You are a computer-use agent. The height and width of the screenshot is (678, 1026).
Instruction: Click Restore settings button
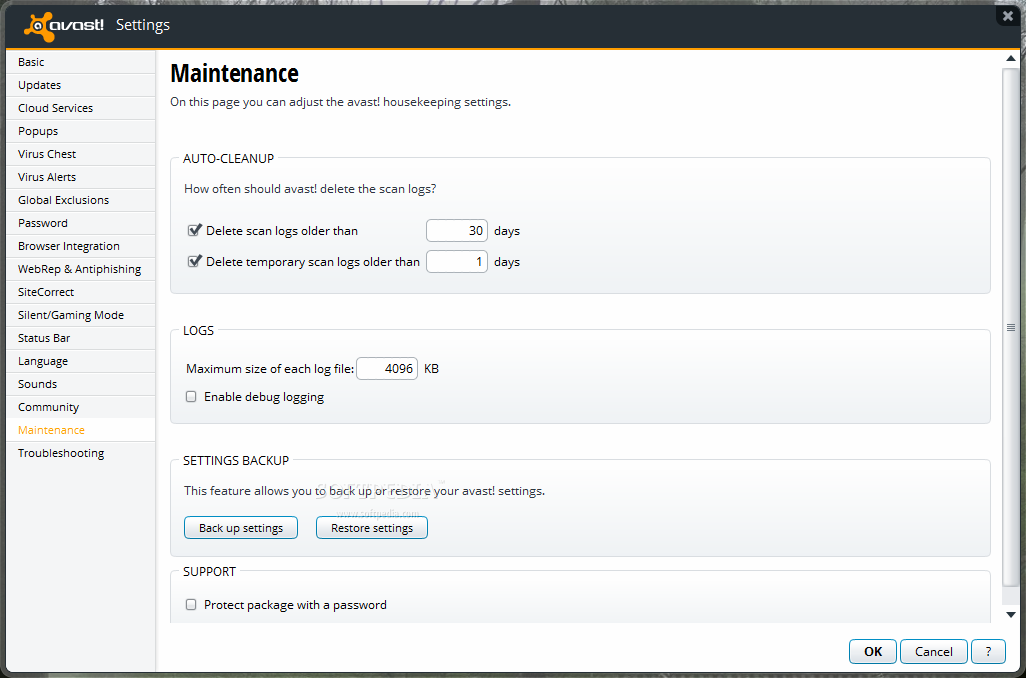(x=372, y=527)
